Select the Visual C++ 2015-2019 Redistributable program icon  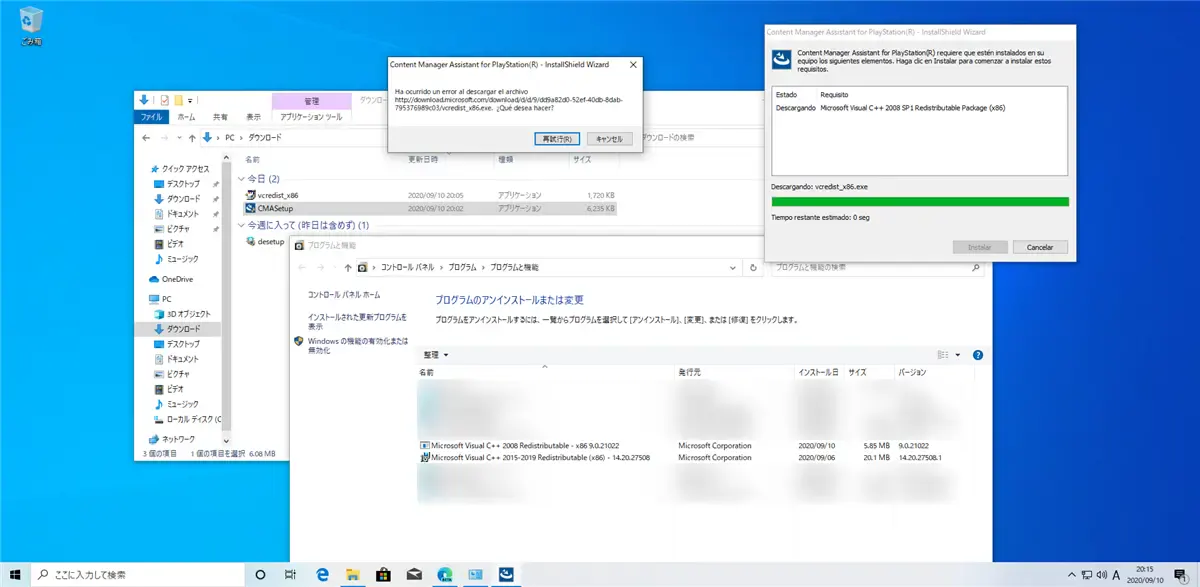(424, 458)
